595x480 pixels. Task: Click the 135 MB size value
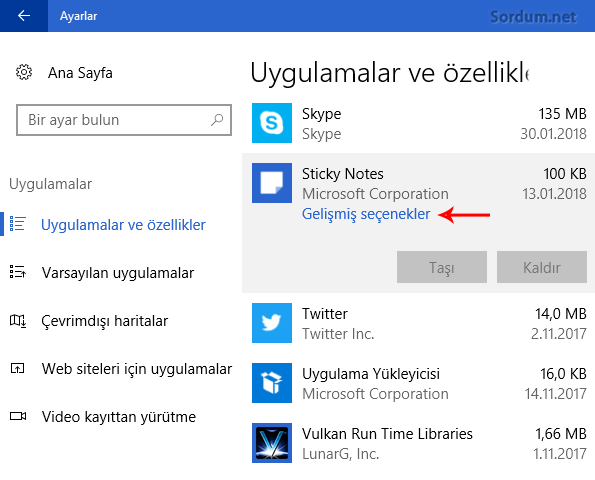(562, 114)
